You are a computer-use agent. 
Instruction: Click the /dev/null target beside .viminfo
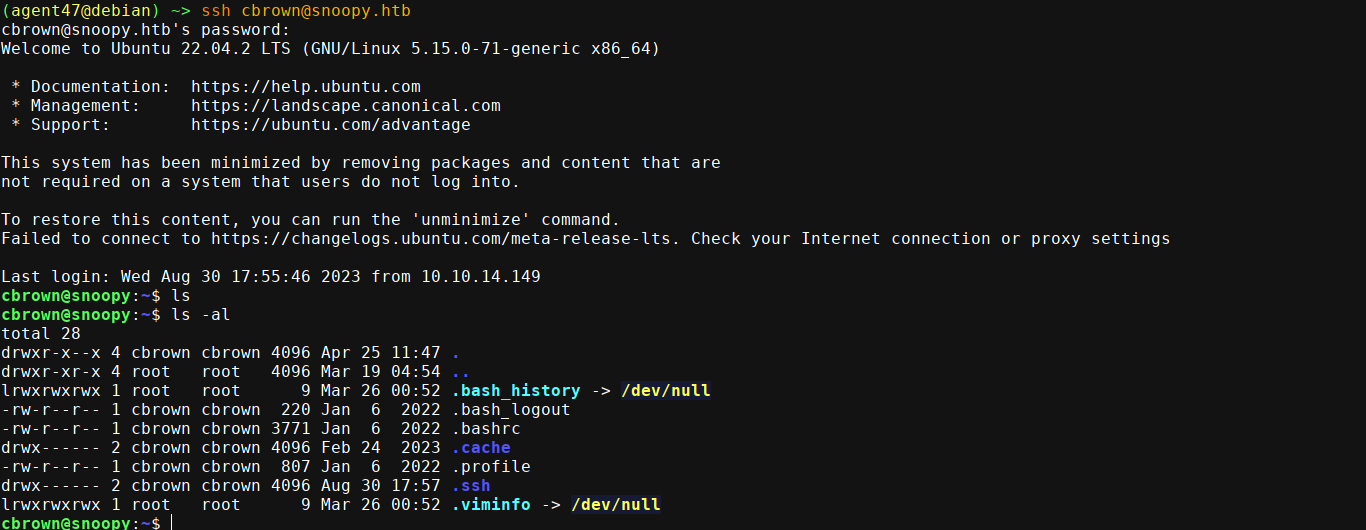[x=615, y=505]
